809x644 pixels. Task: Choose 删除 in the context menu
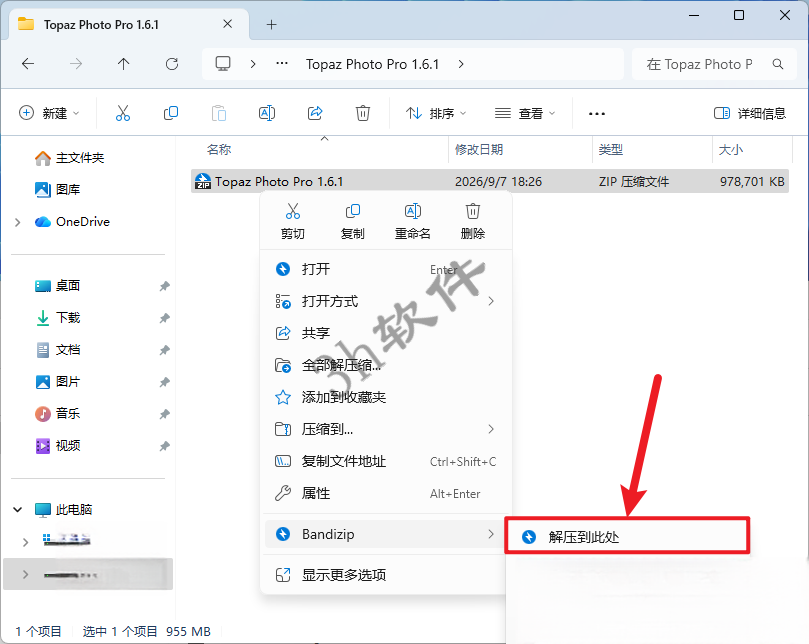pyautogui.click(x=473, y=221)
